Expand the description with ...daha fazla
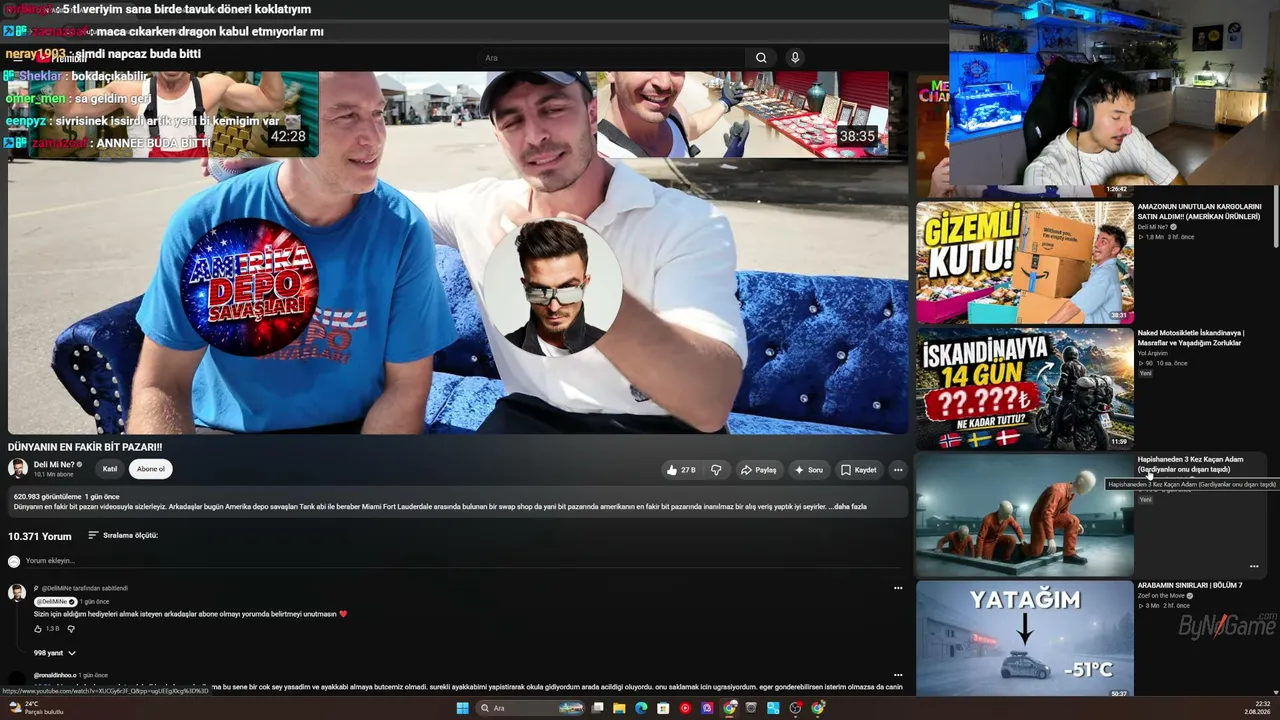Viewport: 1280px width, 720px height. pos(848,507)
